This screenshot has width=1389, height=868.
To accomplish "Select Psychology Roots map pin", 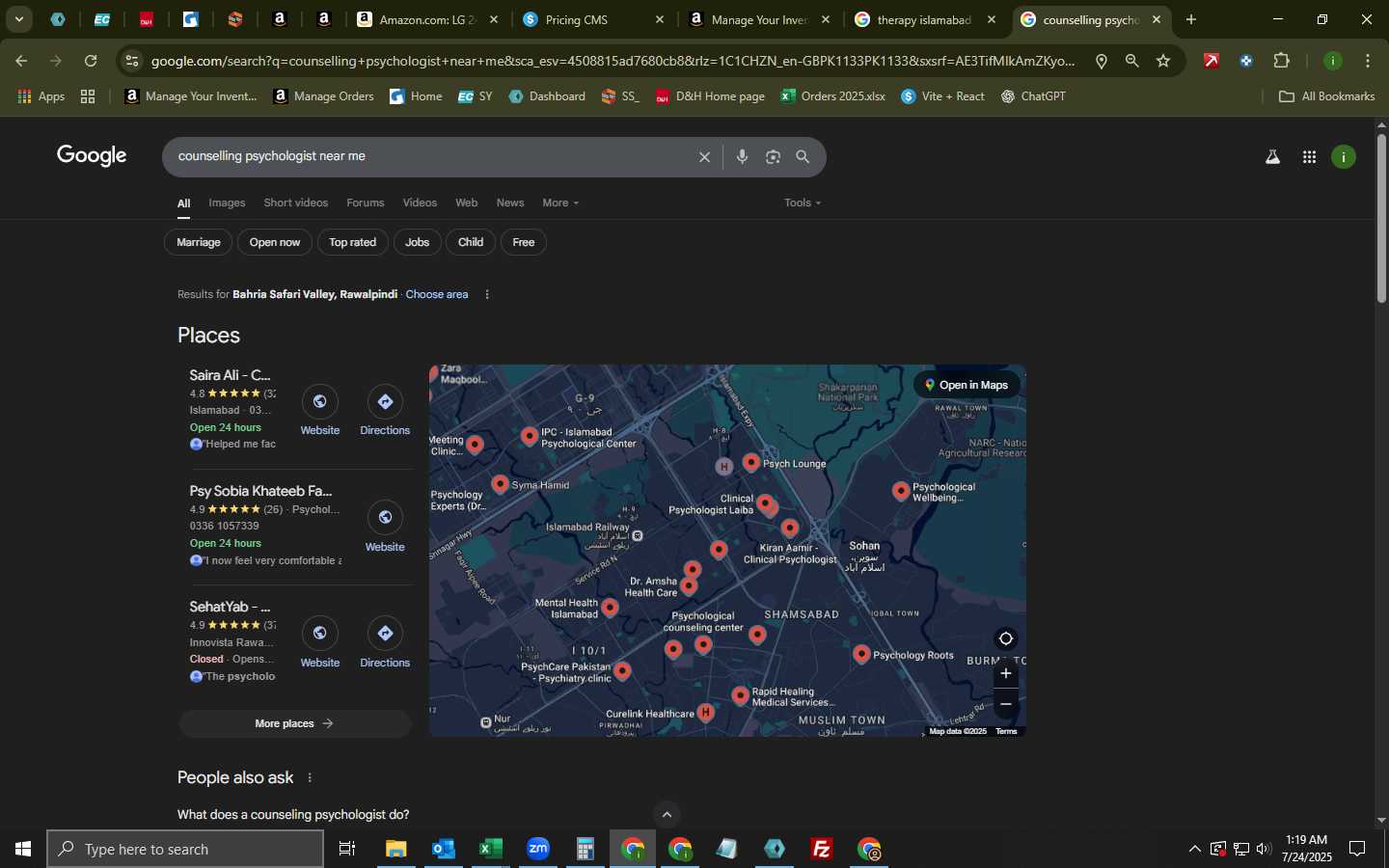I will click(861, 654).
